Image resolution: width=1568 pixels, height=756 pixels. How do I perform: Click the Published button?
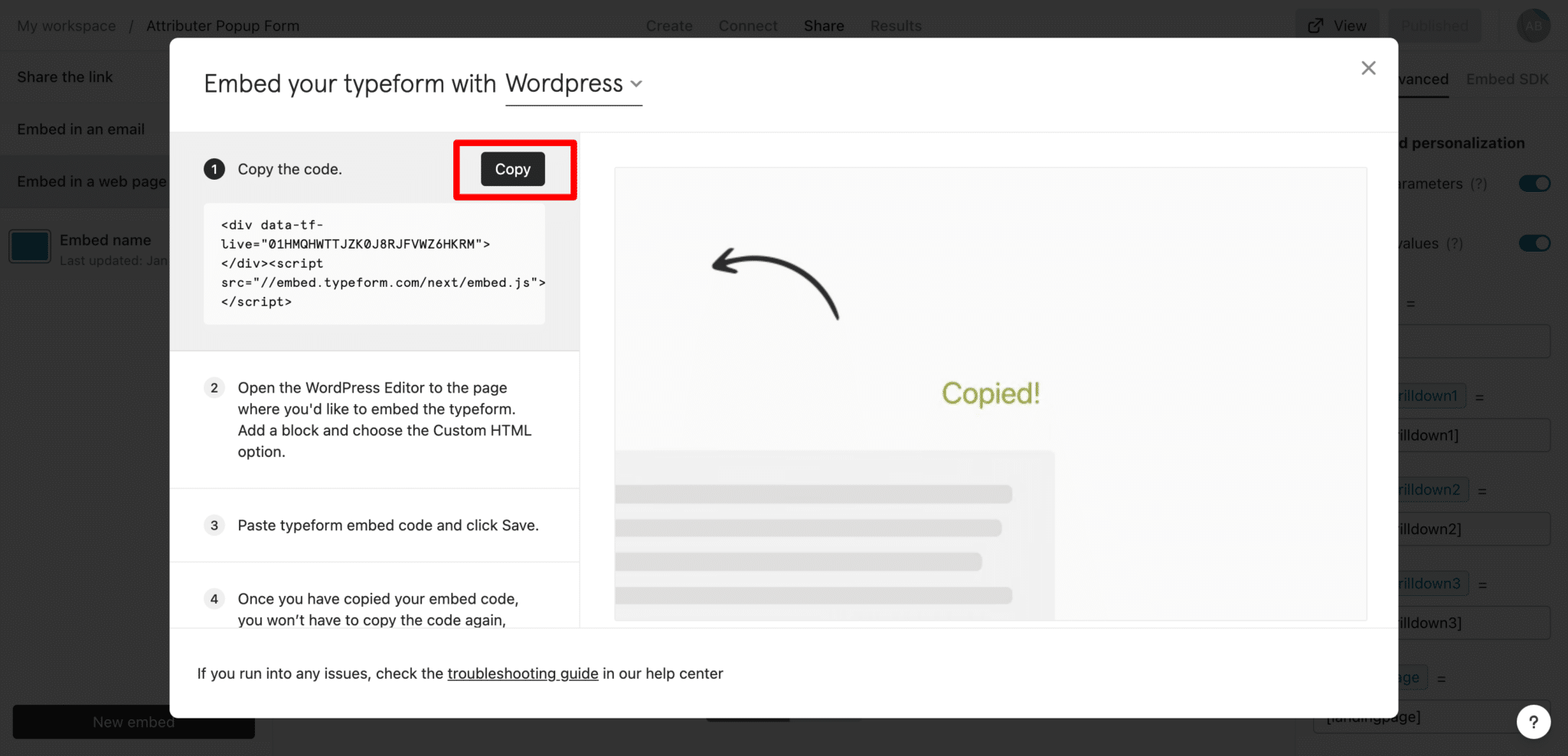1435,26
